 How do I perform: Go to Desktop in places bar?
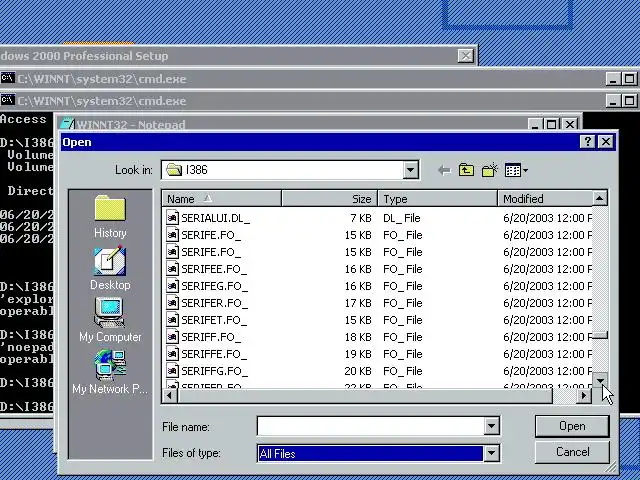point(110,269)
